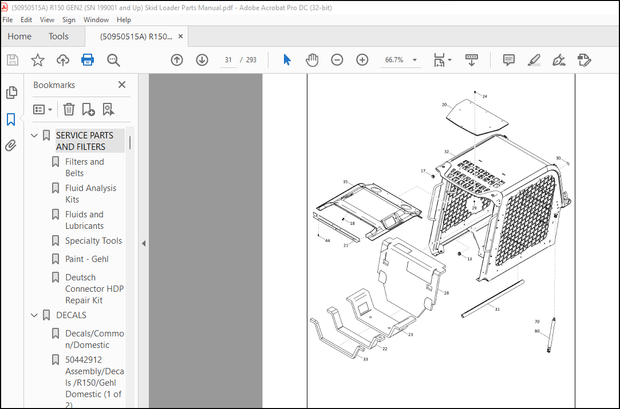Open the bookmarks options menu dropdown

[43, 110]
